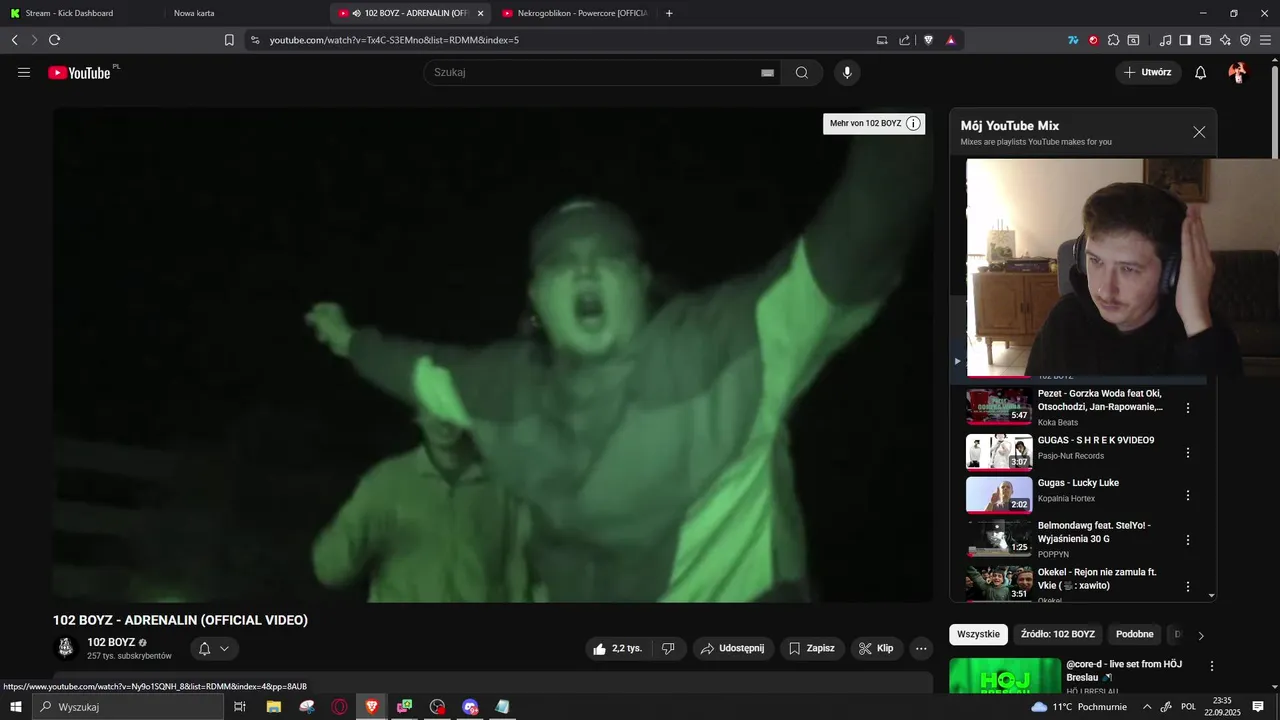1280x720 pixels.
Task: Play Pezet - Gorzka Woda from the mix
Action: pos(999,406)
